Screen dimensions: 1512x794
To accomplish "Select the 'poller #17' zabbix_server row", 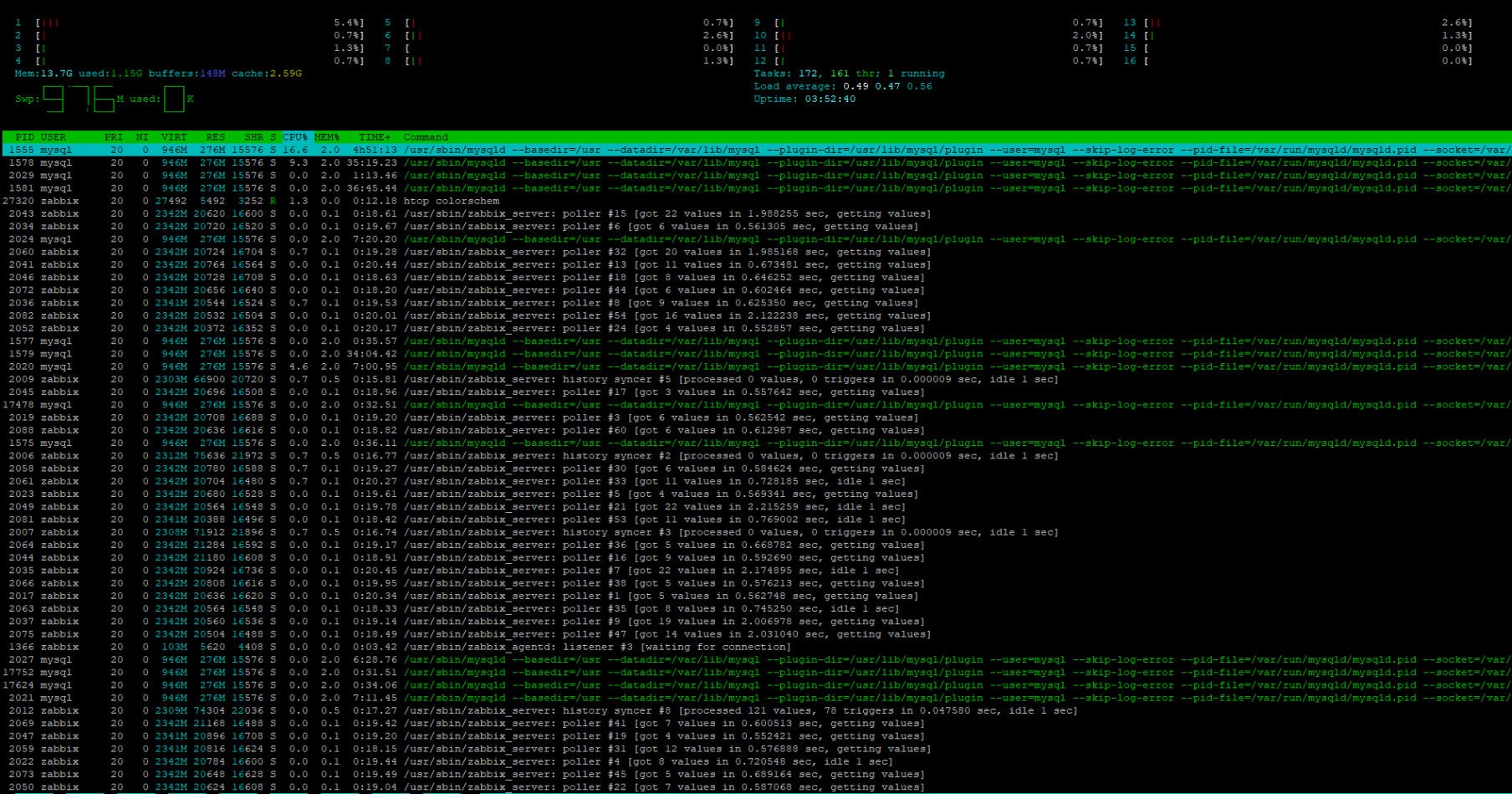I will tap(756, 392).
